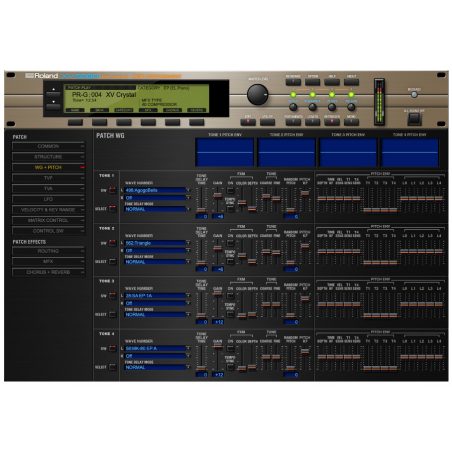Open the Keyboard panel
452x452 pixels.
293,82
